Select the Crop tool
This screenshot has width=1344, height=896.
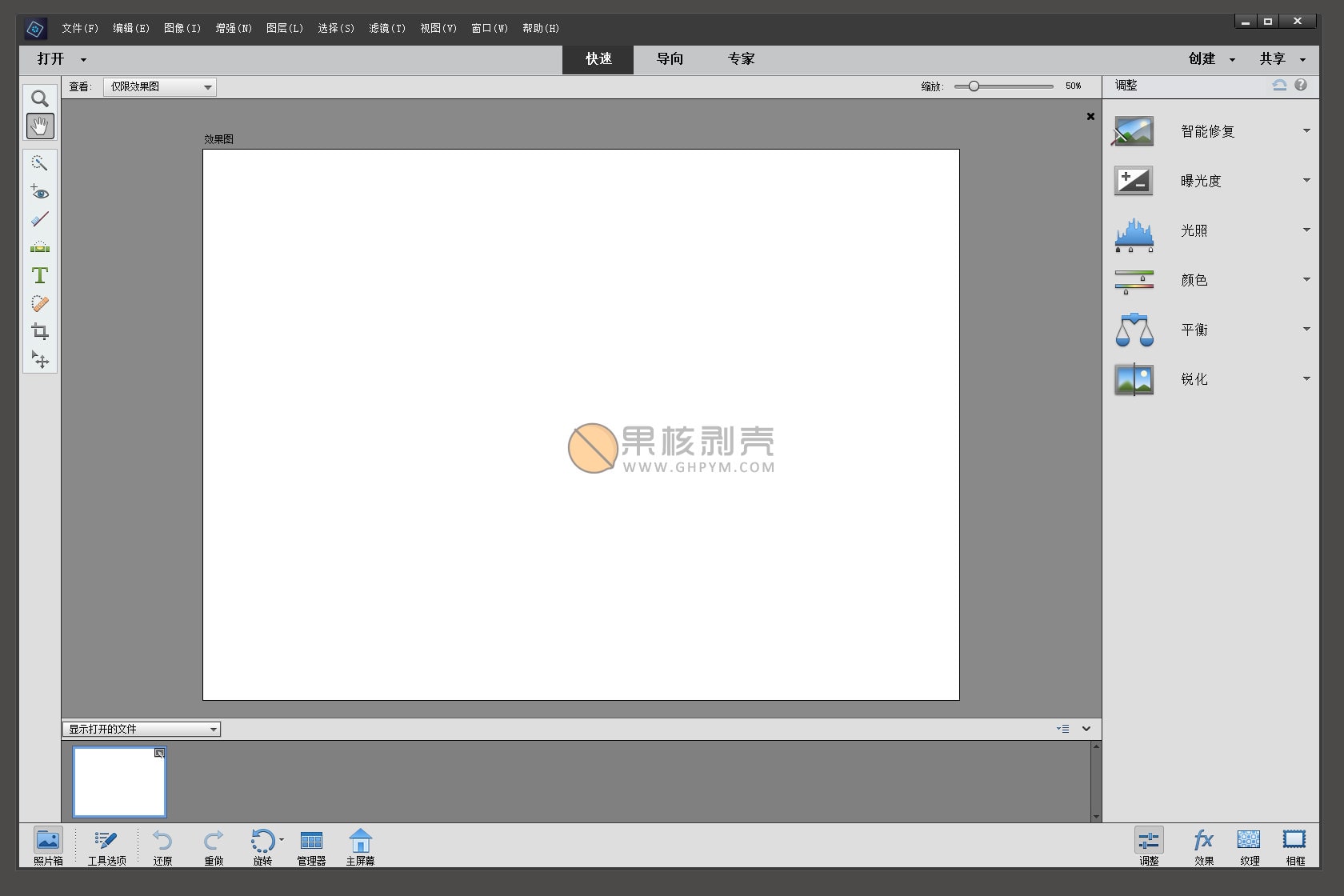(39, 331)
